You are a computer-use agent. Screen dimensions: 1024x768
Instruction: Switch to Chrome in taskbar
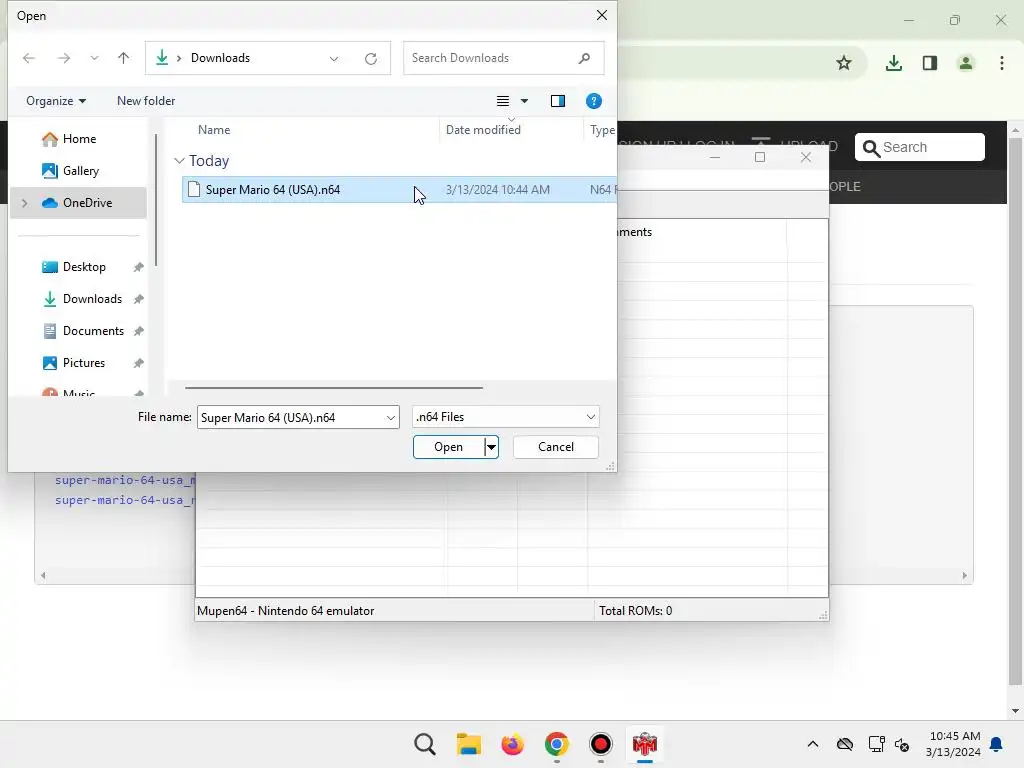(x=556, y=744)
